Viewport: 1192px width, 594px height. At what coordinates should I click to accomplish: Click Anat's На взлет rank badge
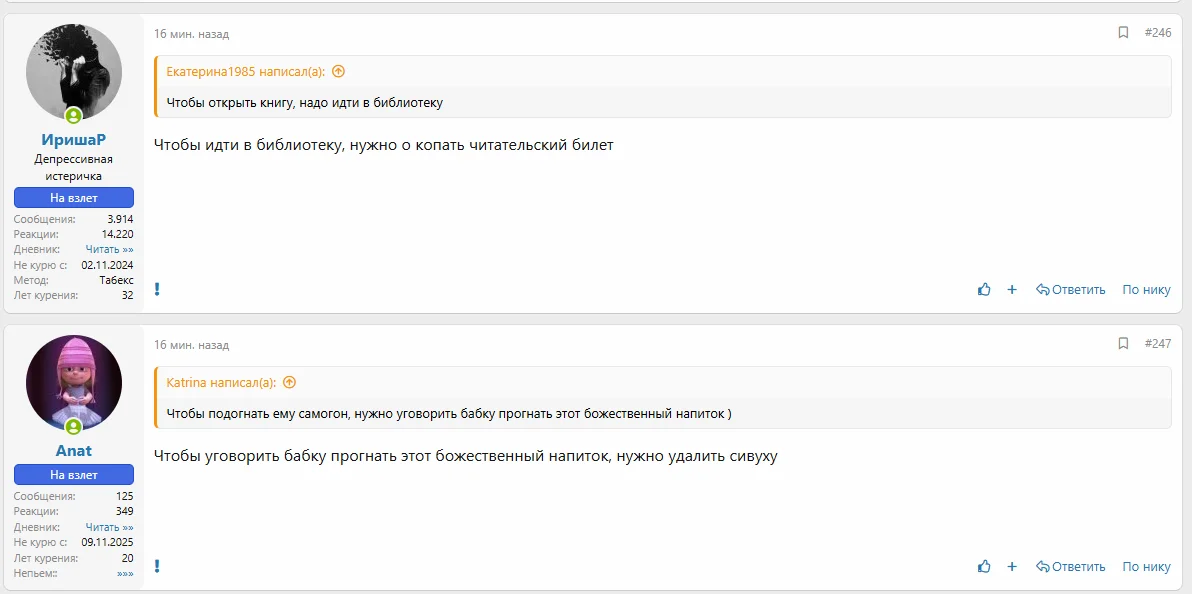coord(74,475)
